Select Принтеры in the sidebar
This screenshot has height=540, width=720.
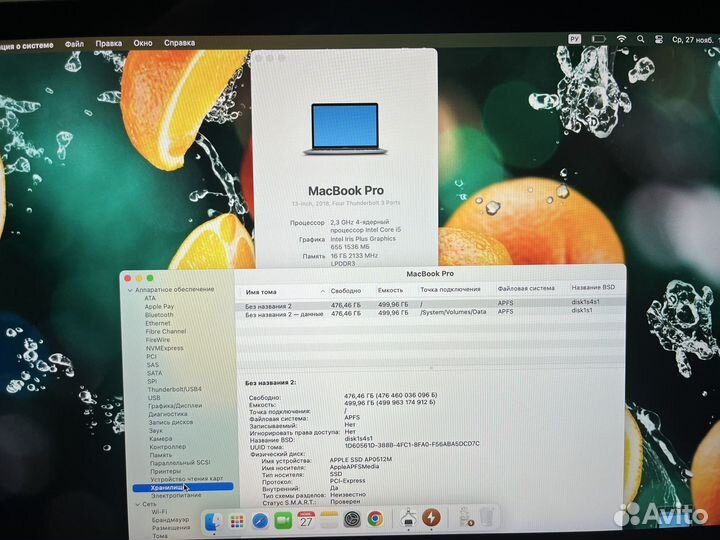pyautogui.click(x=166, y=471)
